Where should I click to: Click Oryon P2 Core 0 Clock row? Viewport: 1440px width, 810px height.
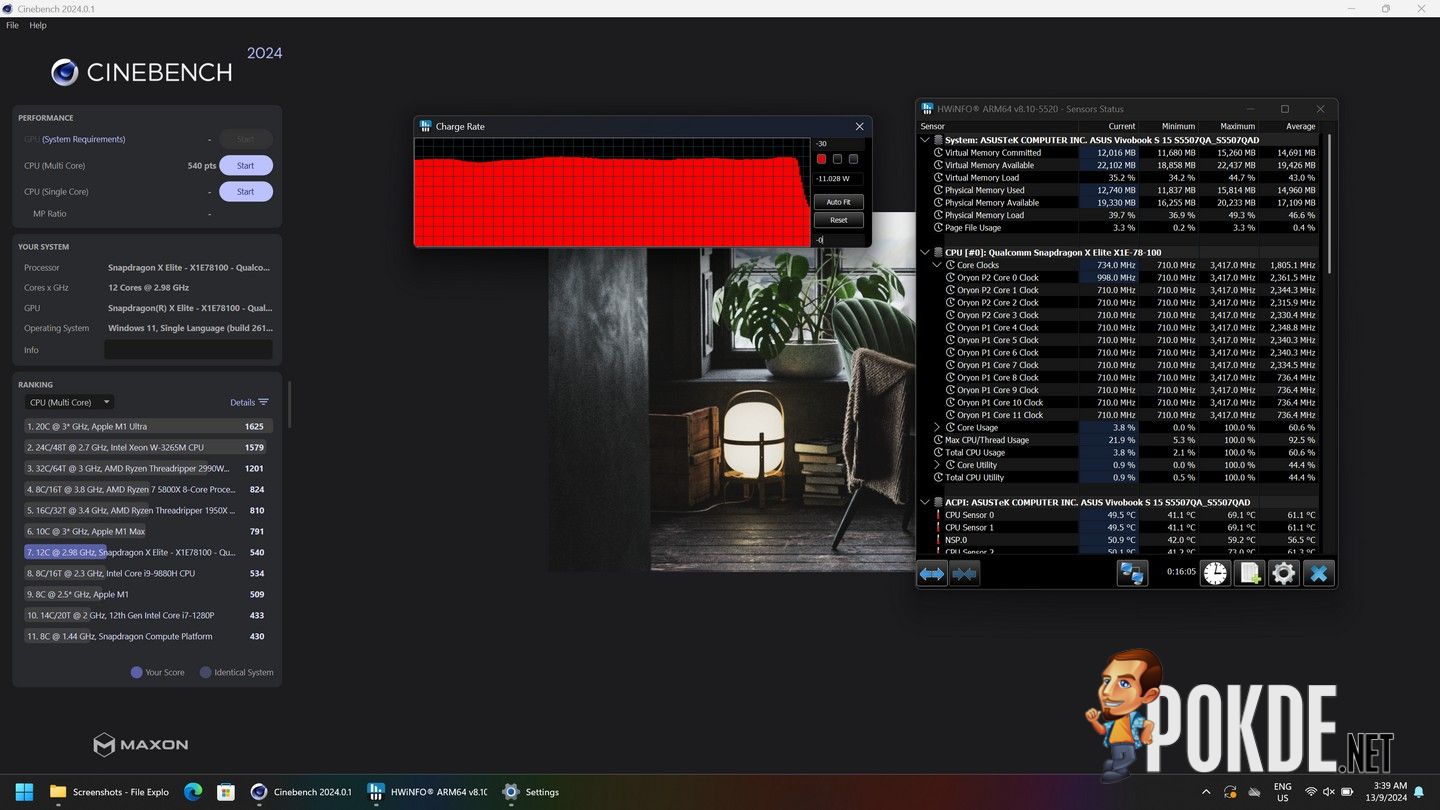[x=1118, y=278]
